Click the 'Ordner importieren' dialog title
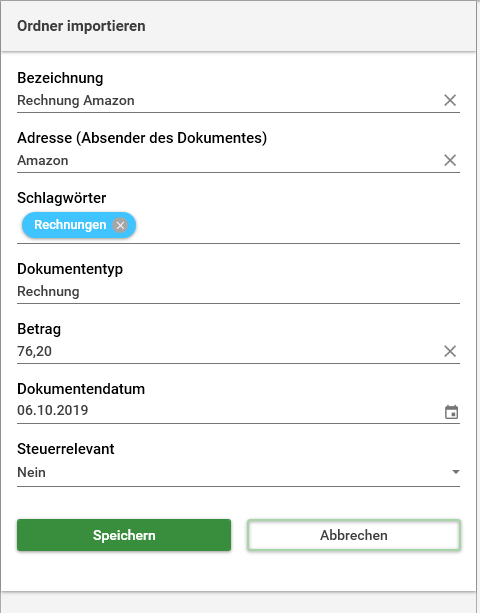The image size is (480, 613). pyautogui.click(x=81, y=26)
